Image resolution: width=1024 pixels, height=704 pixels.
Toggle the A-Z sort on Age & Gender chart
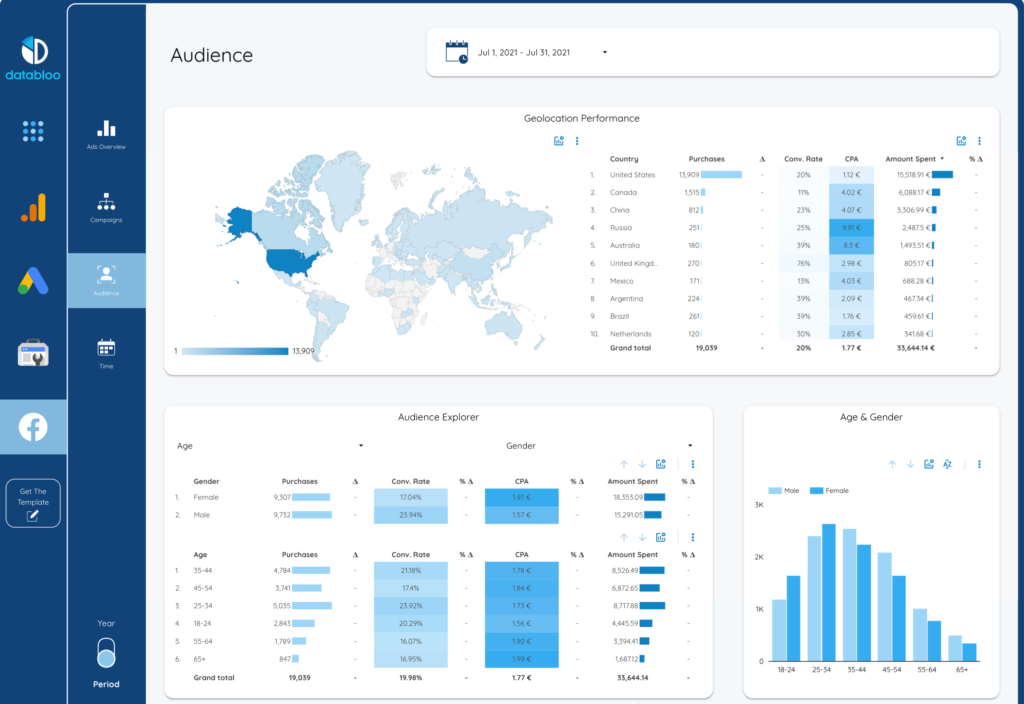947,464
